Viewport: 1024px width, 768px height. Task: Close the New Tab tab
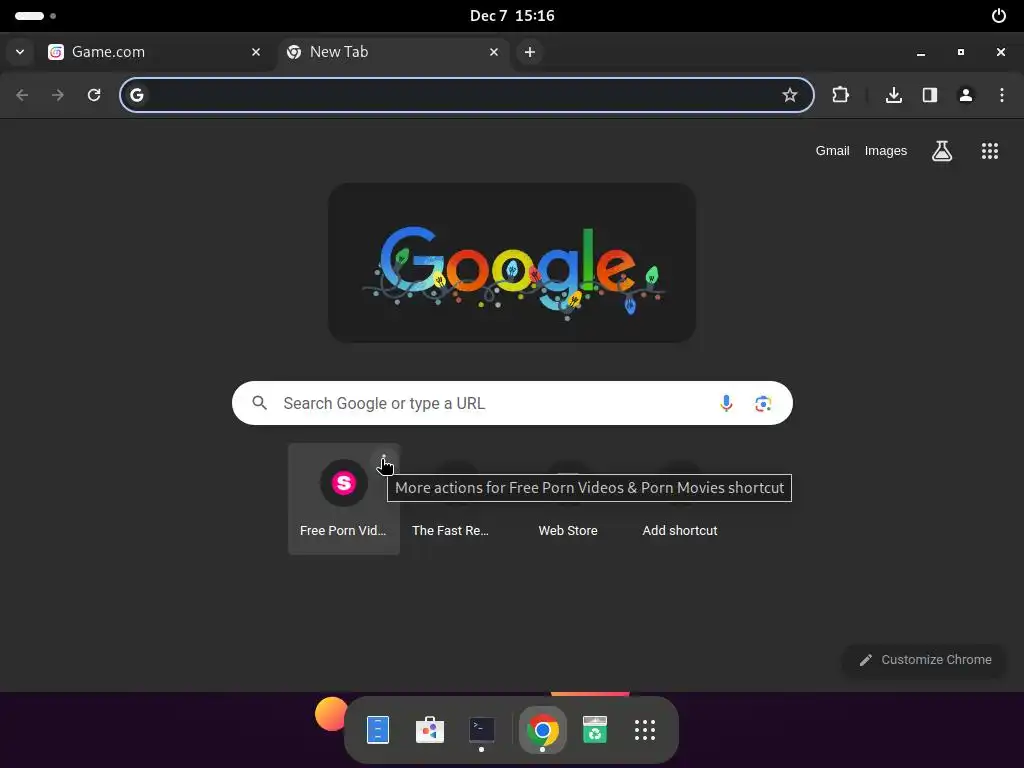(x=494, y=52)
